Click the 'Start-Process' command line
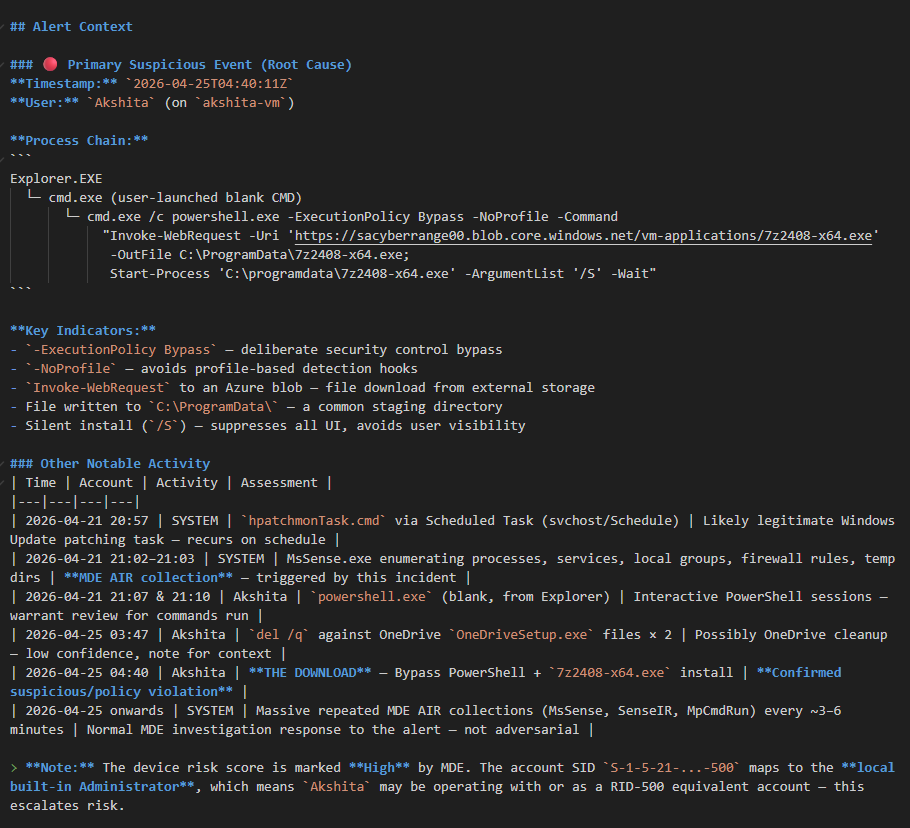The image size is (910, 828). click(x=383, y=274)
